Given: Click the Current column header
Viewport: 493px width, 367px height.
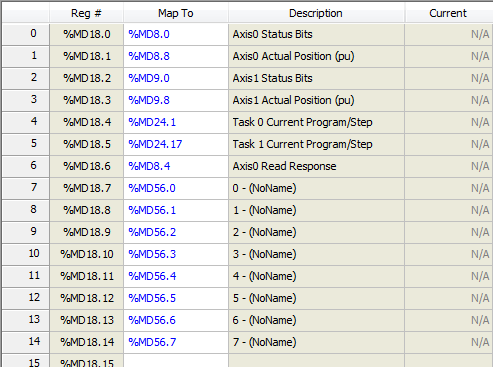Looking at the screenshot, I should pos(448,13).
